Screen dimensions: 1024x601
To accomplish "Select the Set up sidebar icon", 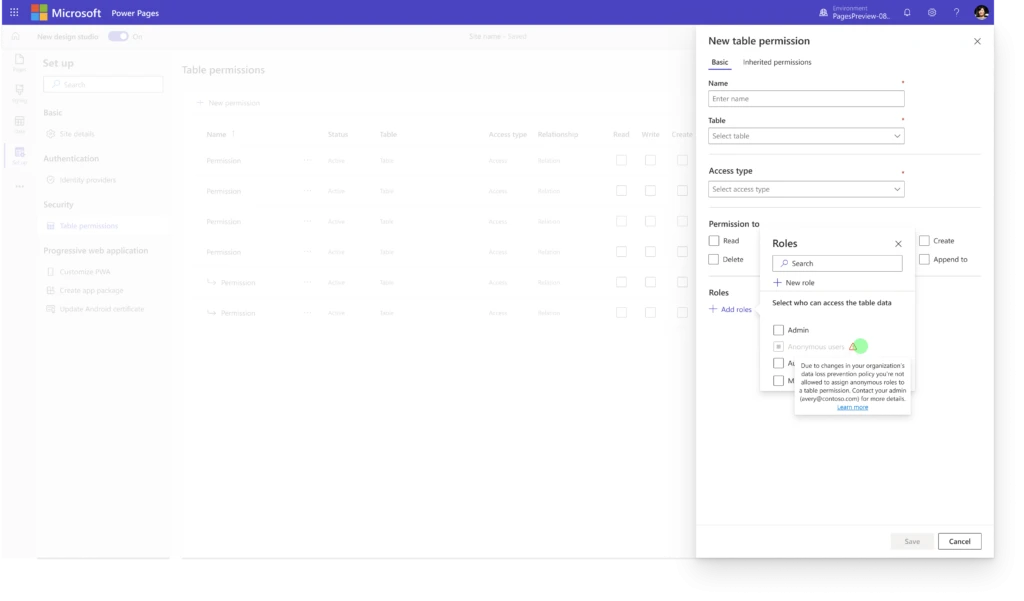I will 18,153.
